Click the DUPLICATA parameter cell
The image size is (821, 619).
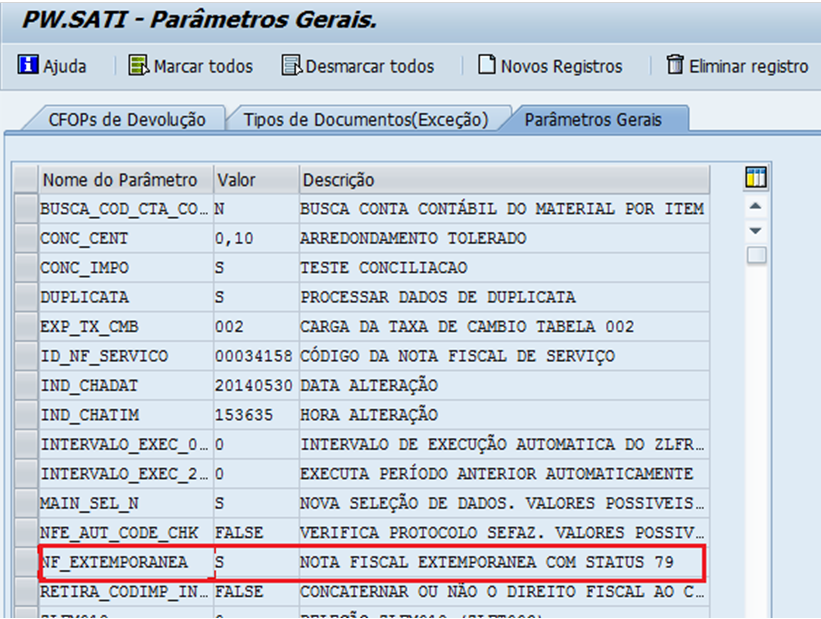tap(126, 297)
